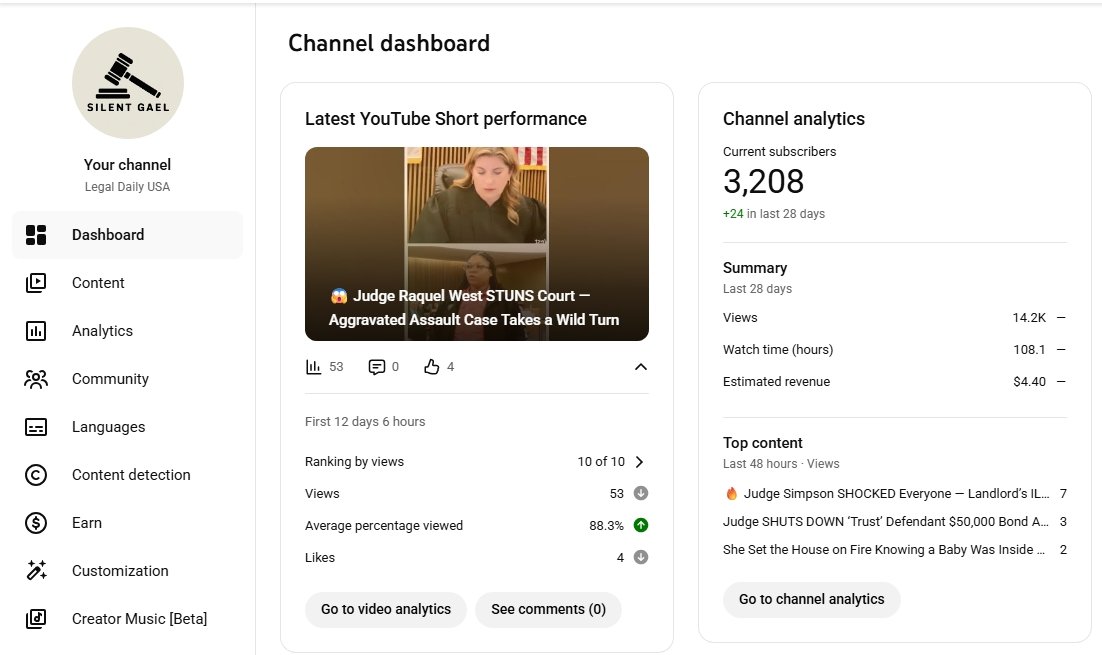Click the Languages subtitles icon
The height and width of the screenshot is (655, 1102).
36,427
